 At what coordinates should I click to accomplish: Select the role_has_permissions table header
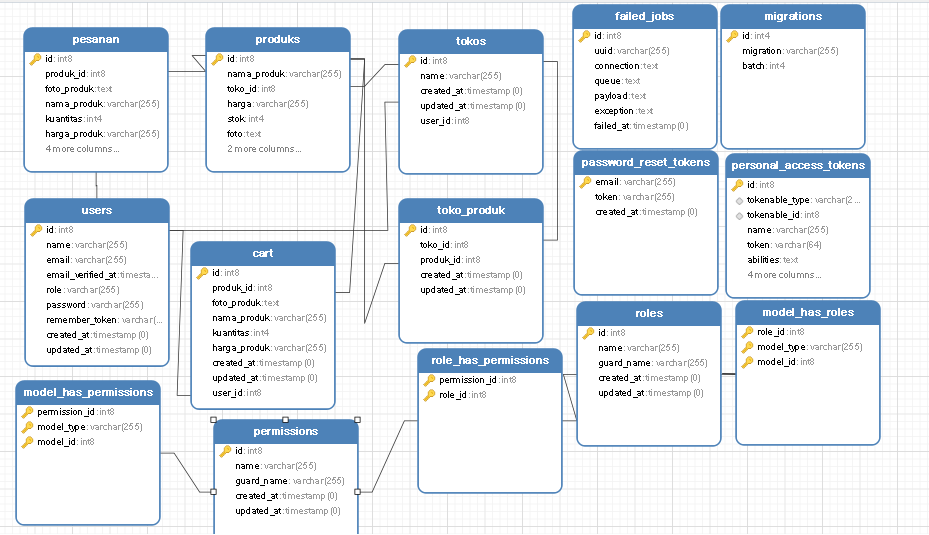[x=490, y=361]
